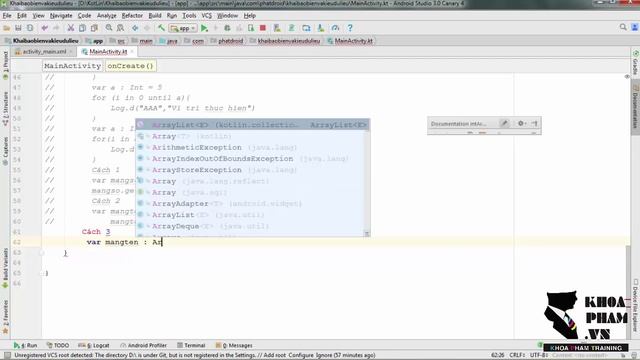Open the Structure tool window

5,109
